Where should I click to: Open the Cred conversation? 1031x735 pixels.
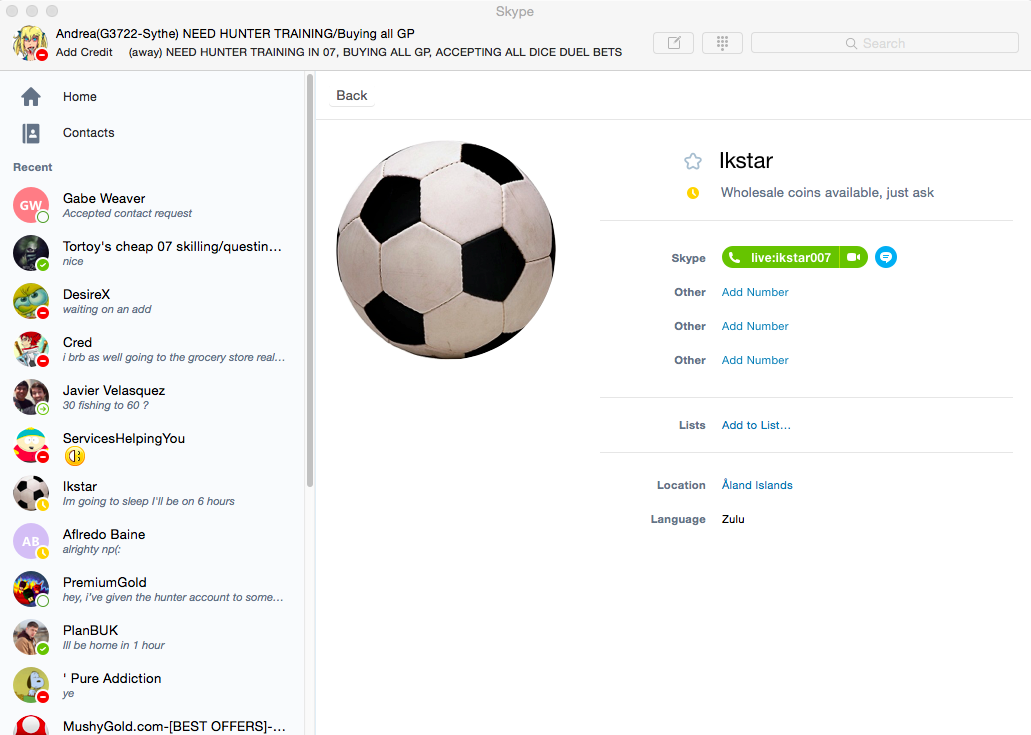(153, 349)
